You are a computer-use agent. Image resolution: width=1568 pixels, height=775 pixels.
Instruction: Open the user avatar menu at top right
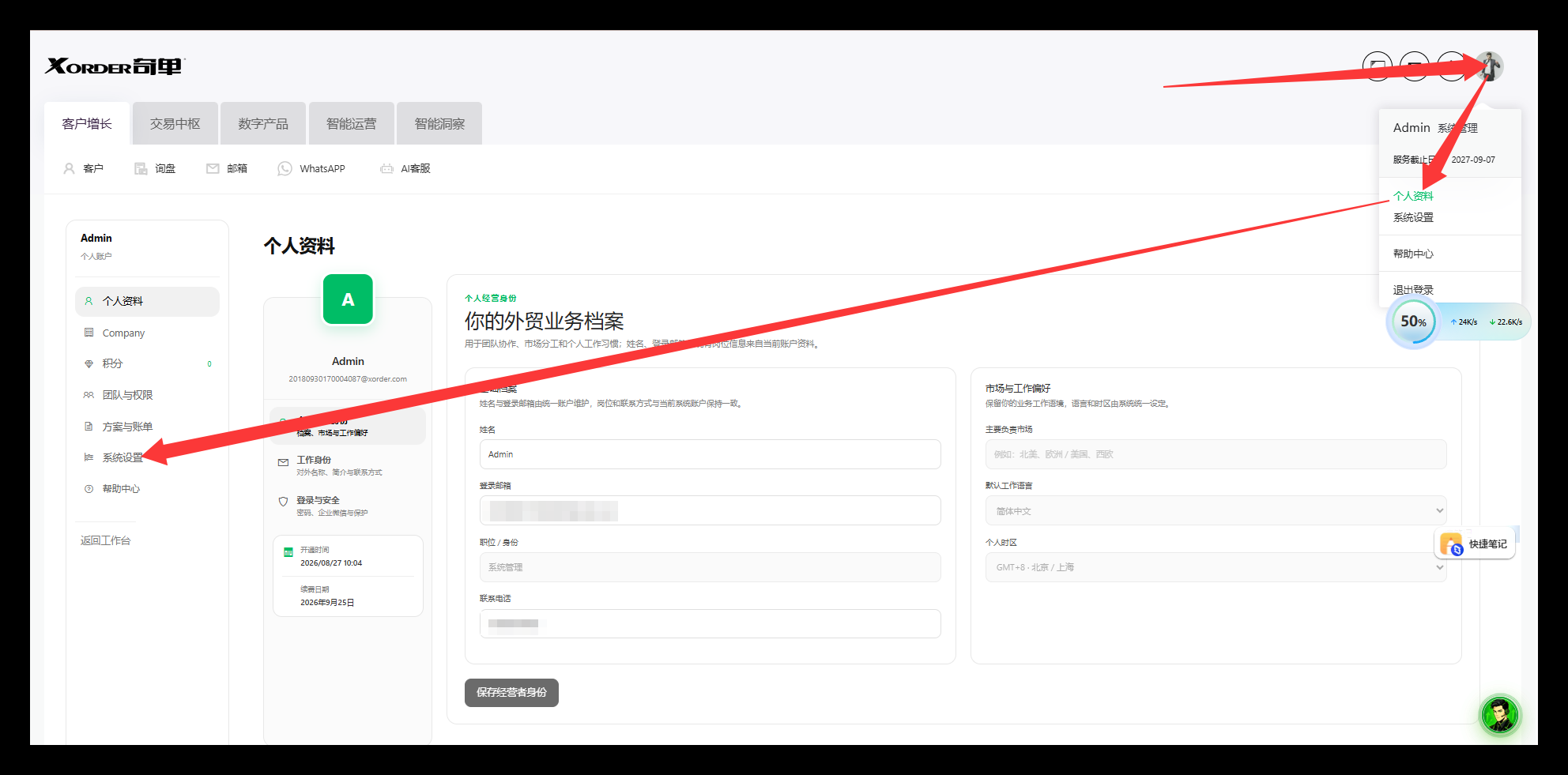coord(1491,66)
